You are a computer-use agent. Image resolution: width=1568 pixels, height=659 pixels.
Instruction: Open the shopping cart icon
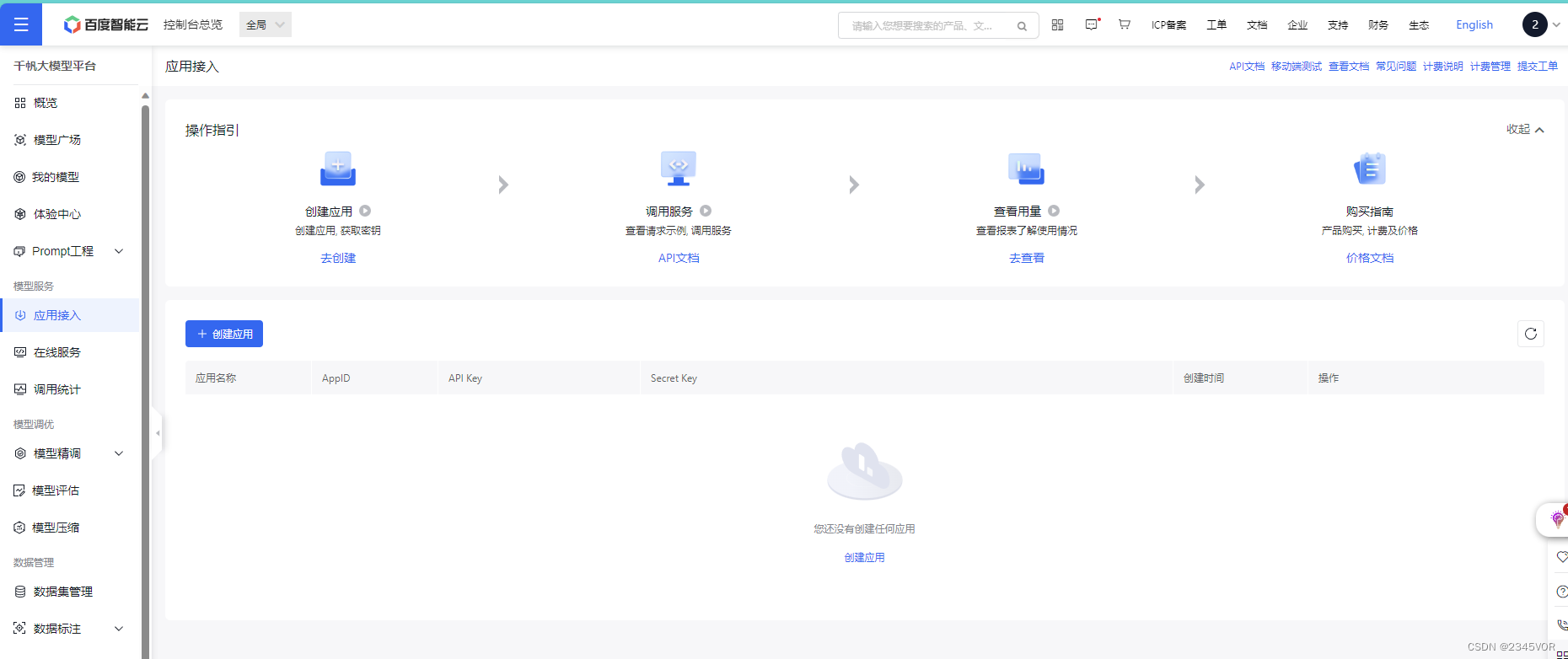point(1124,24)
